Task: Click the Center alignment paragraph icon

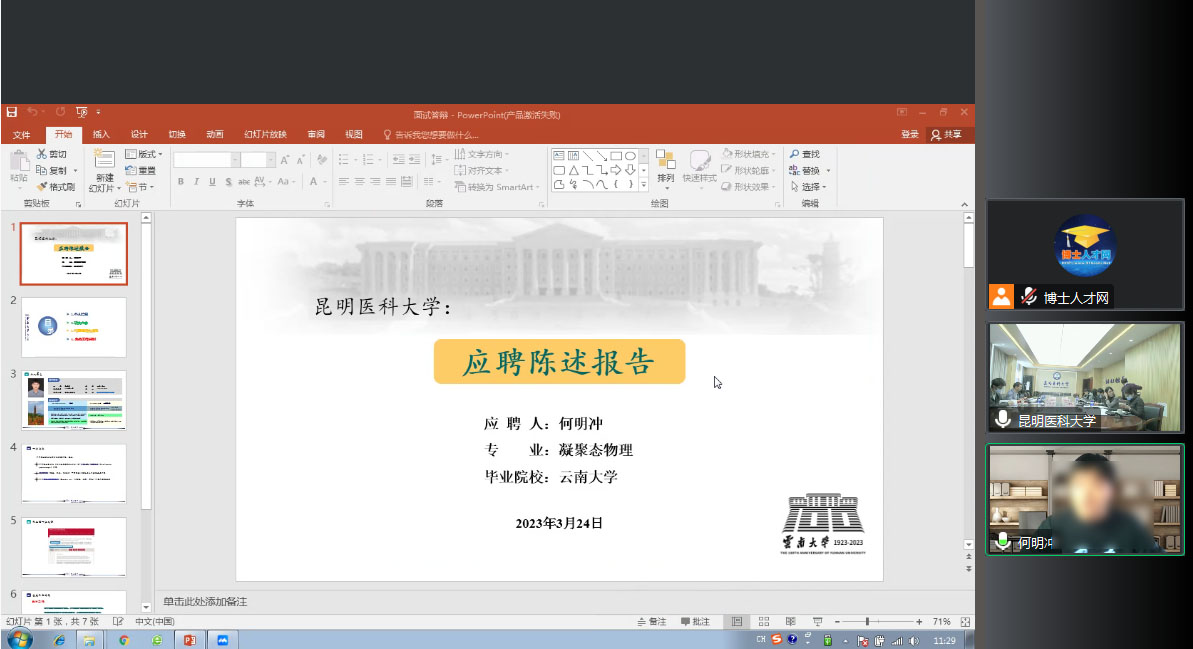Action: tap(359, 182)
